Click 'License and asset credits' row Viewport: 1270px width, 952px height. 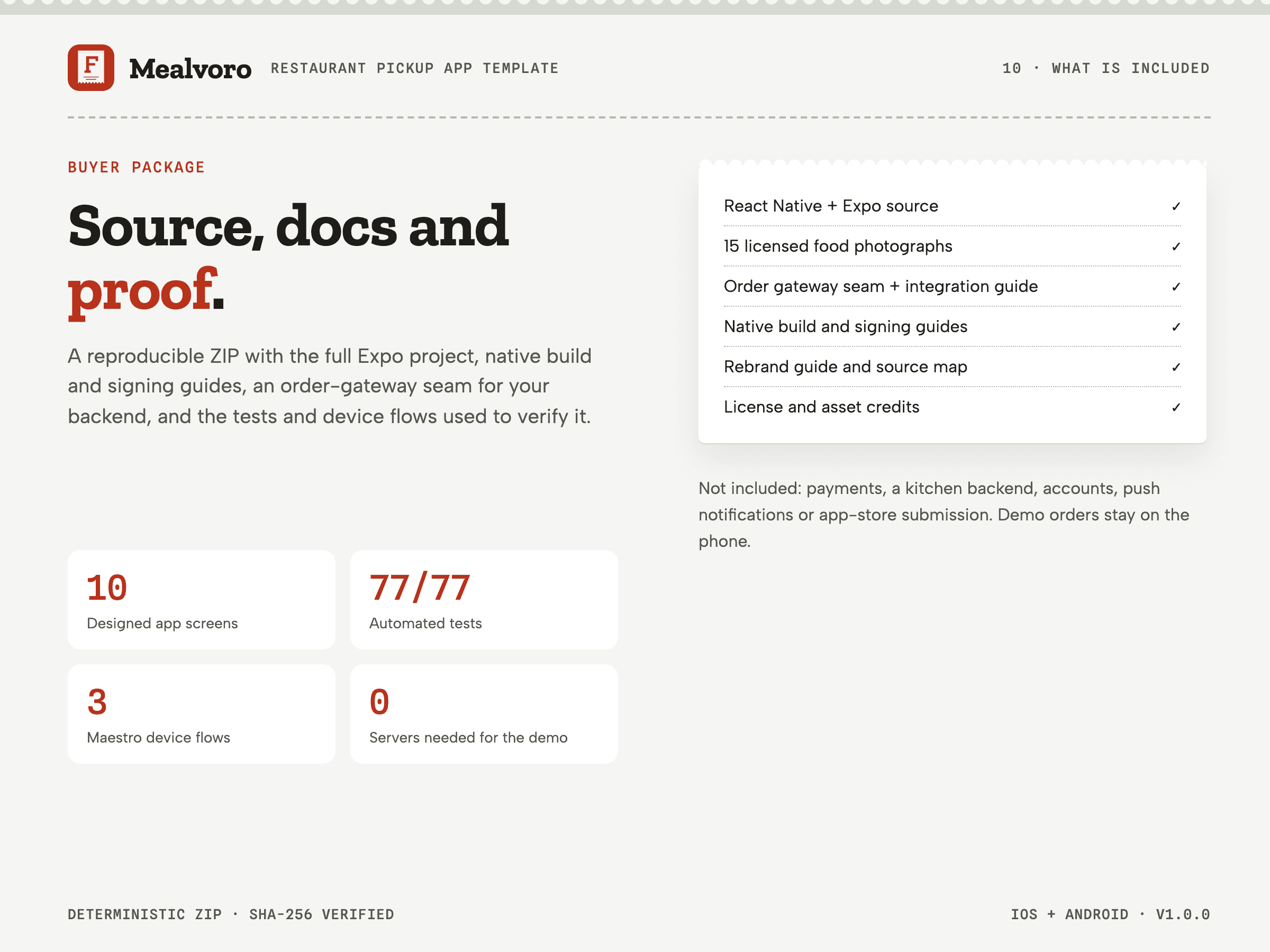click(952, 407)
